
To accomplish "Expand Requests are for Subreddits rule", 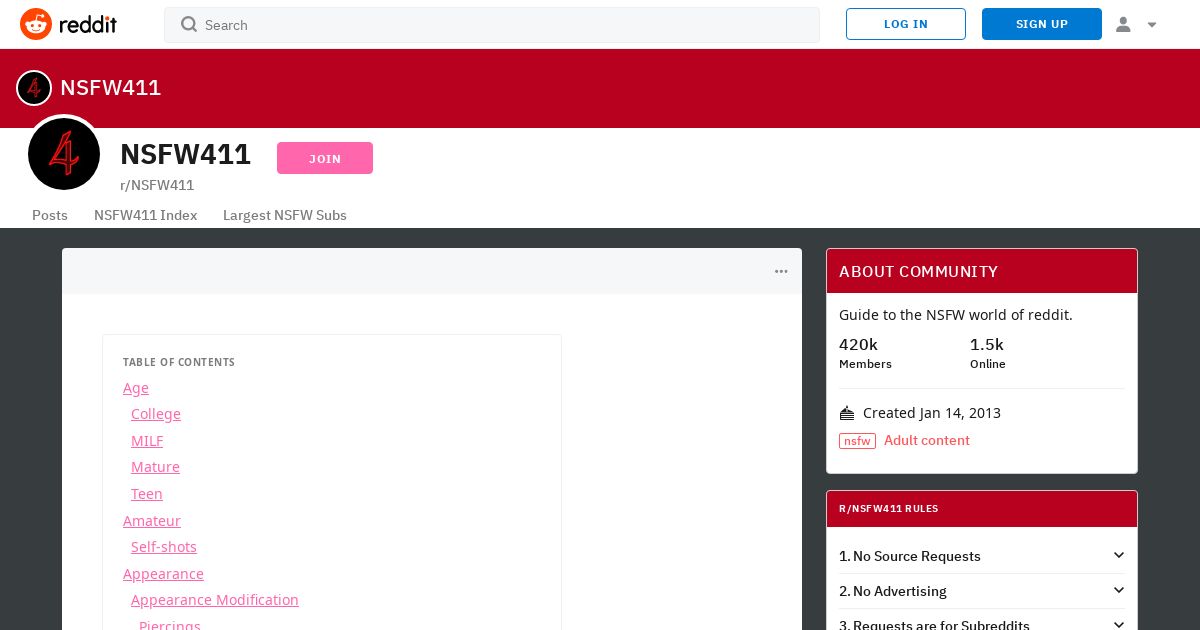I will click(982, 622).
